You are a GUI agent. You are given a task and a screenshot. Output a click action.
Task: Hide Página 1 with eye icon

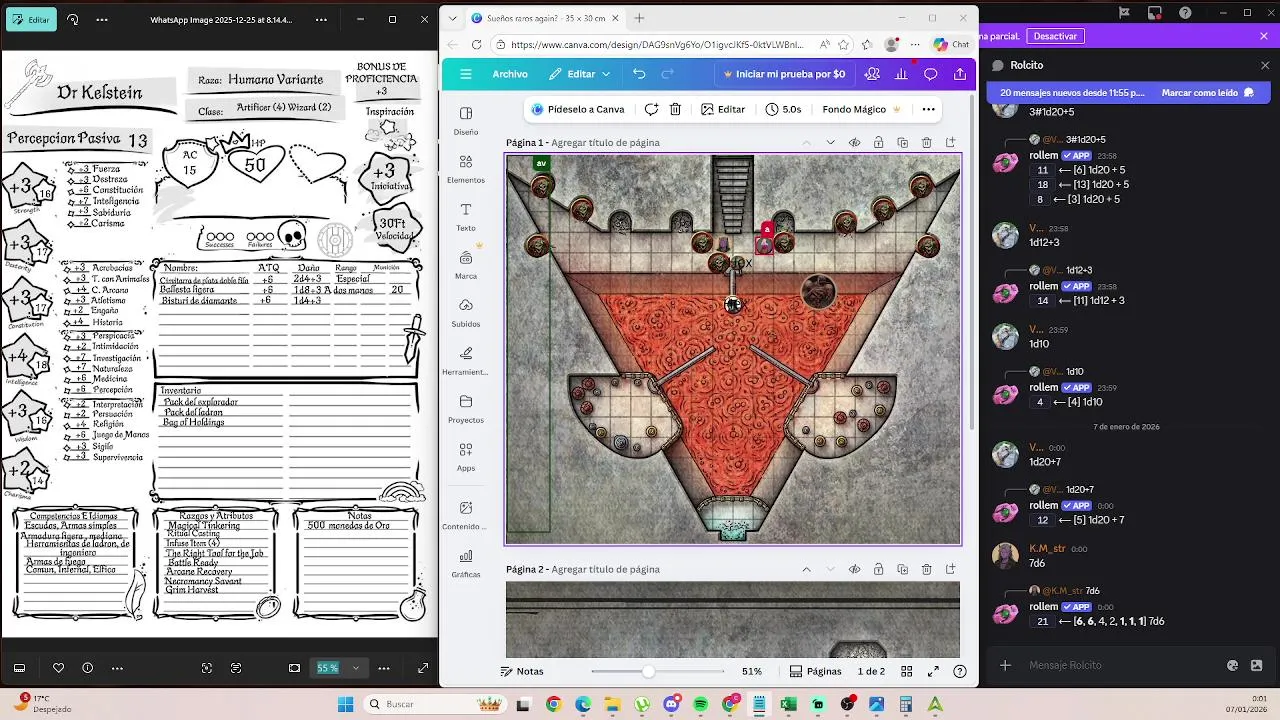tap(854, 143)
